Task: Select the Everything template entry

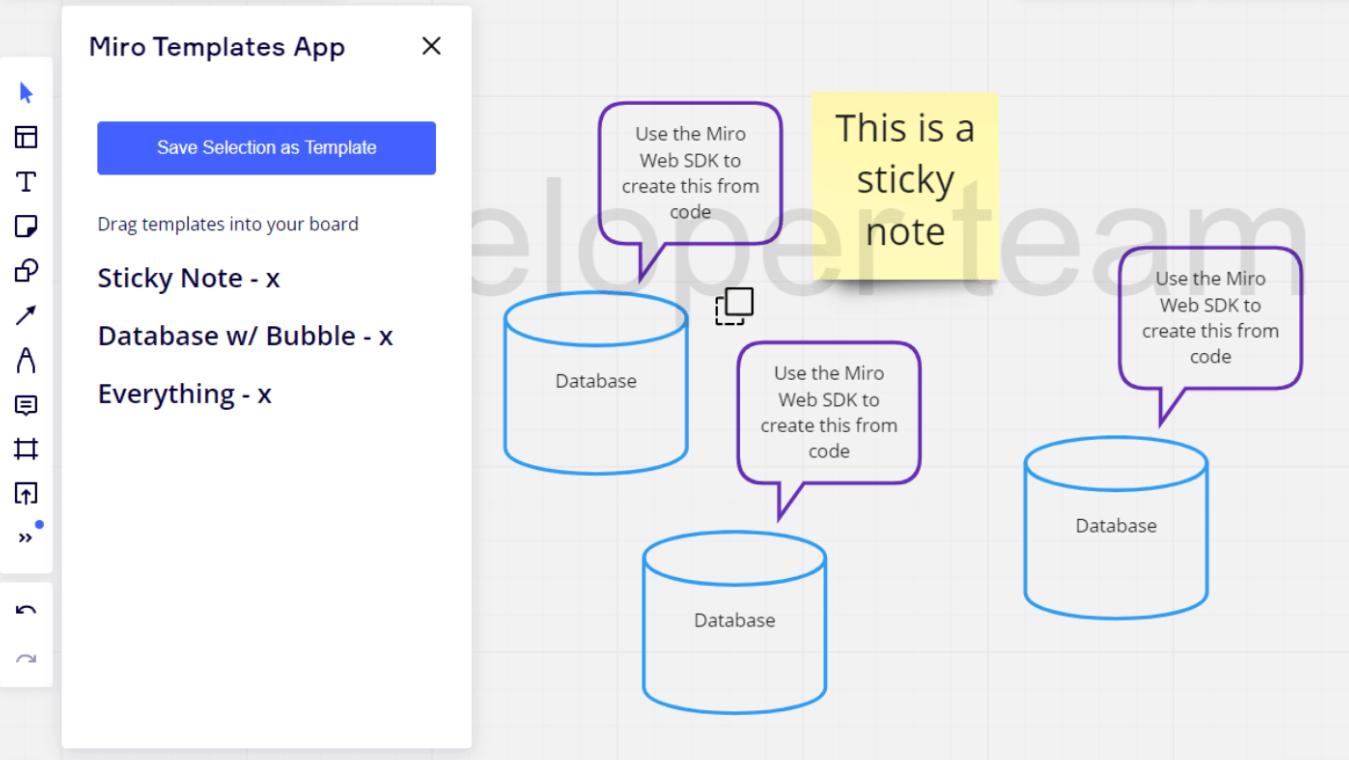Action: [x=184, y=393]
